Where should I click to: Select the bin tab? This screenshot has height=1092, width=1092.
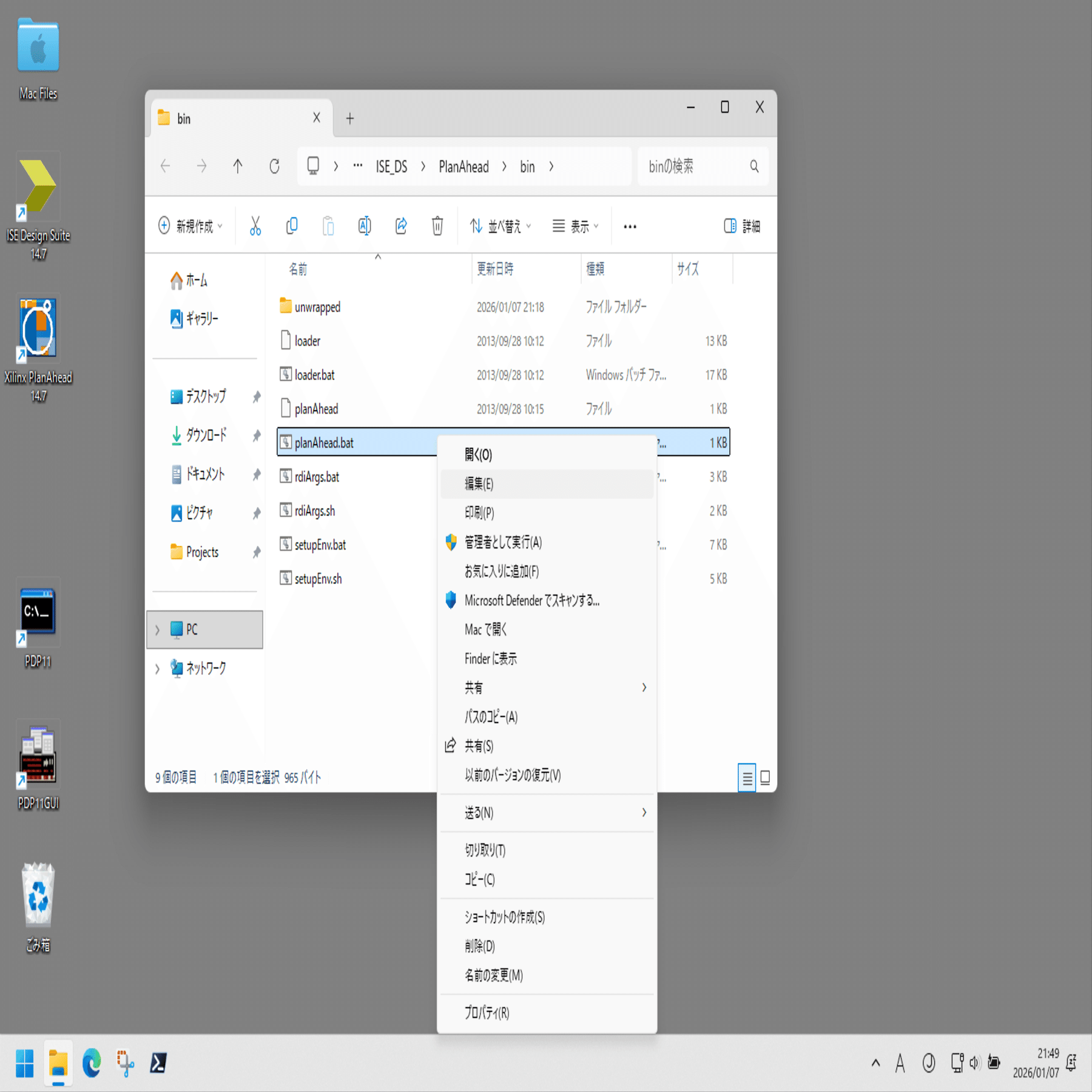240,118
